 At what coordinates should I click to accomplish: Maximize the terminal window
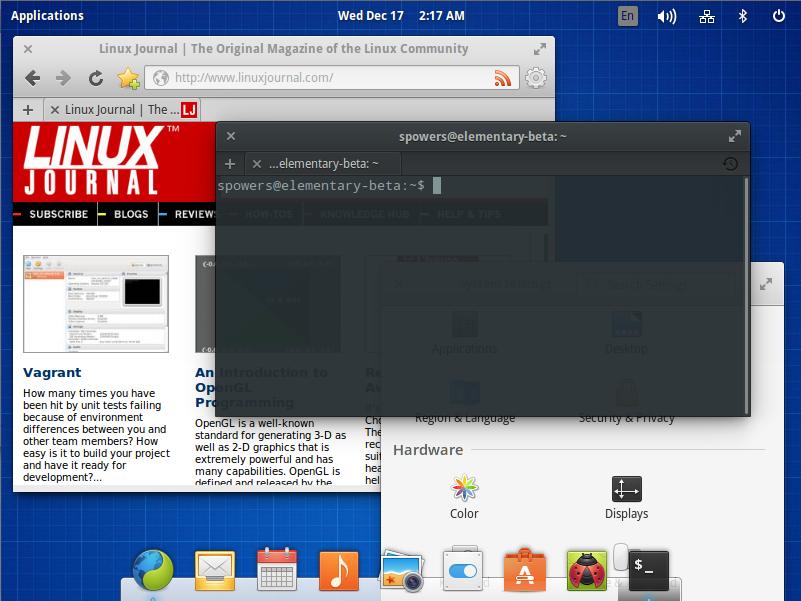(735, 136)
